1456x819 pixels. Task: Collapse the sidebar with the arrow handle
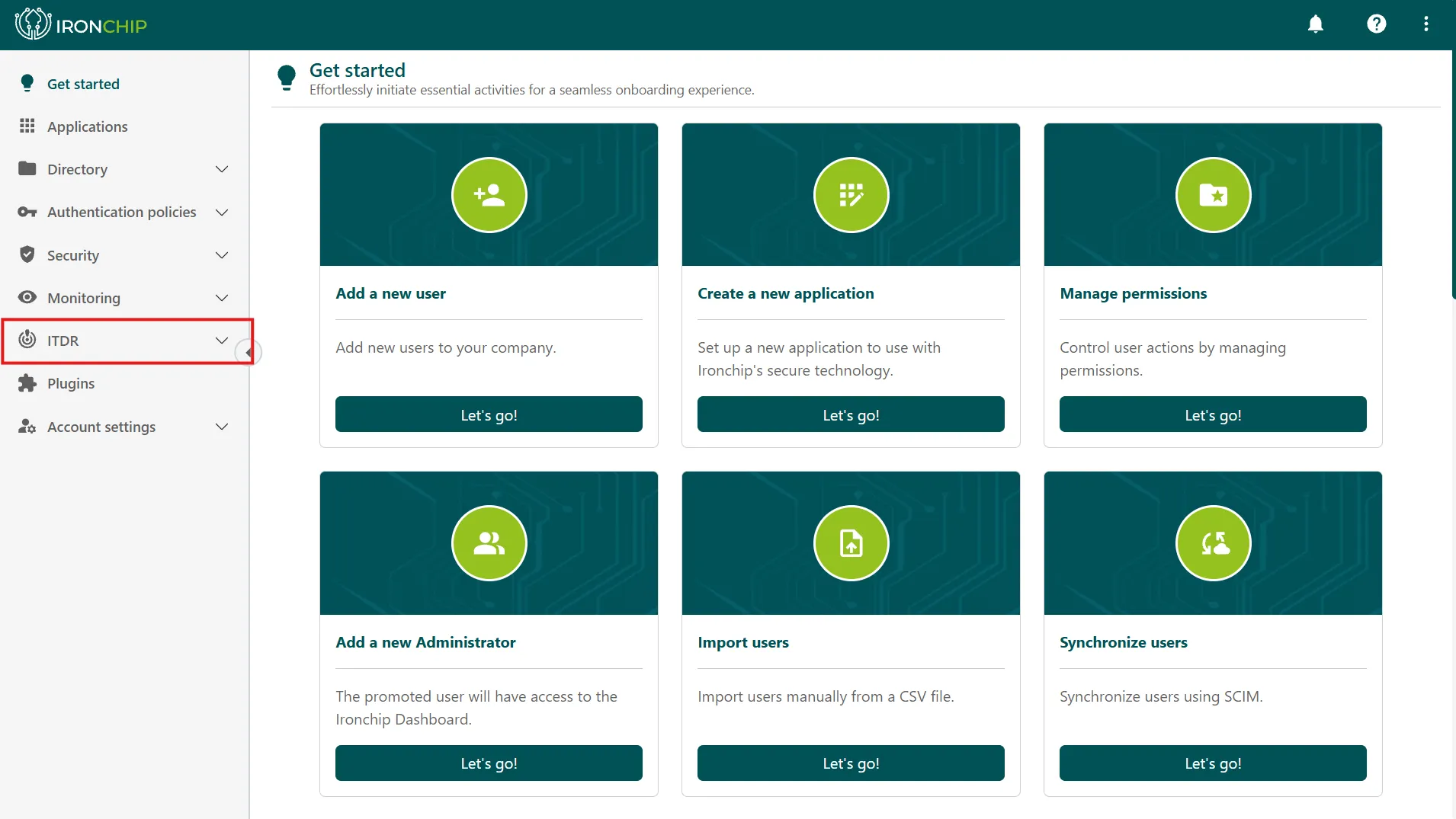249,352
